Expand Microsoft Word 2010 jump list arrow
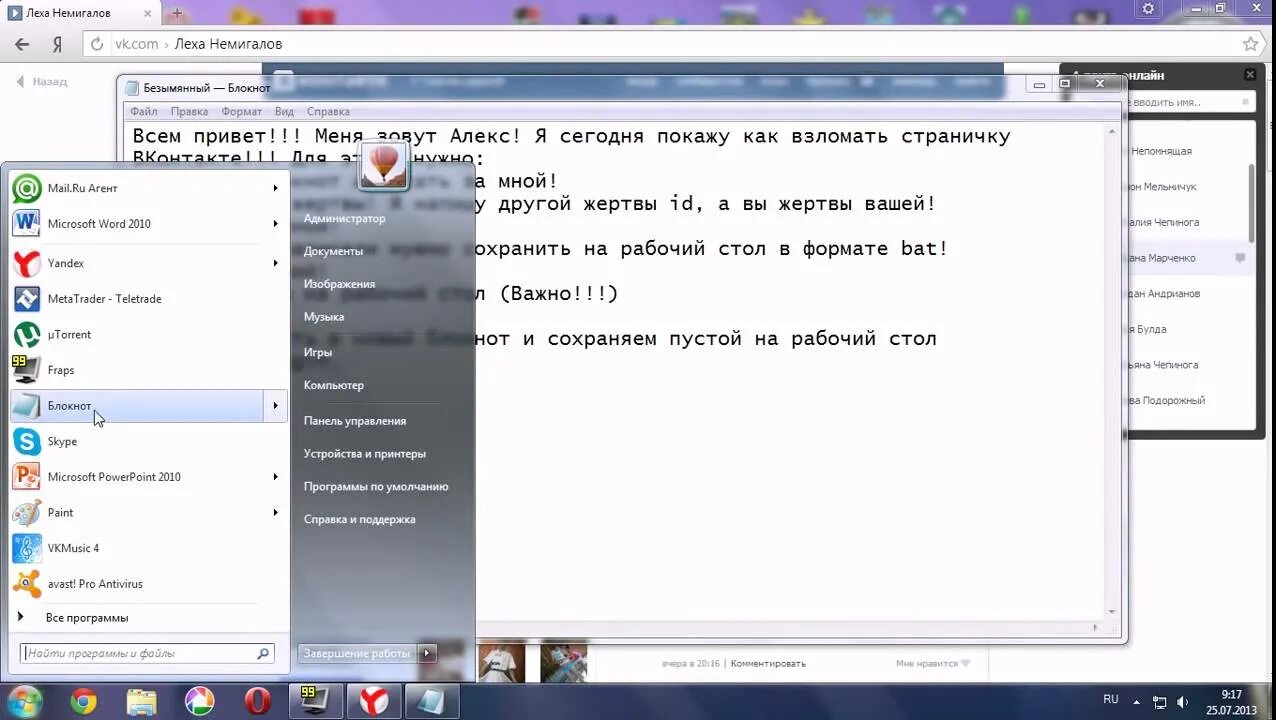 click(x=275, y=224)
